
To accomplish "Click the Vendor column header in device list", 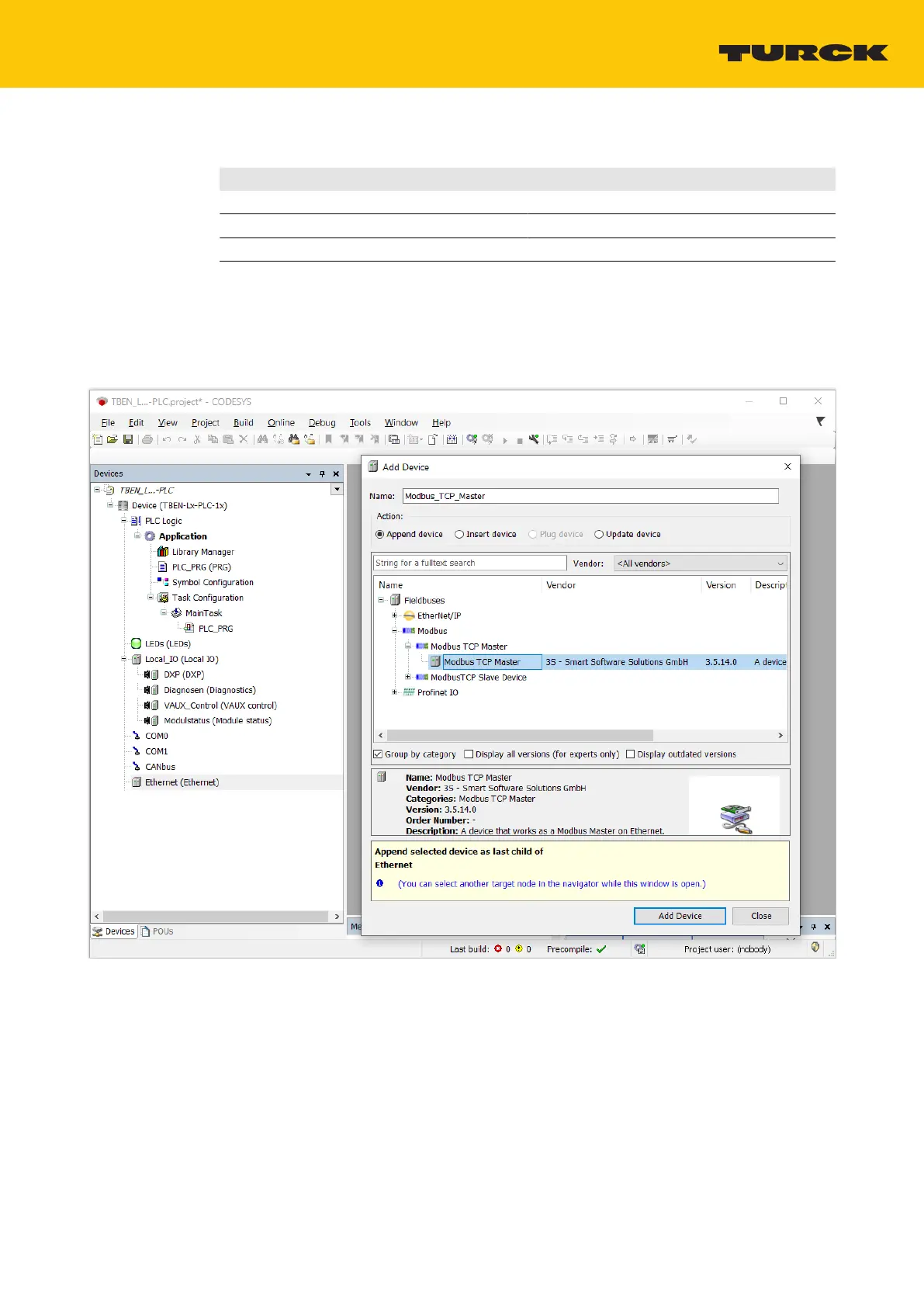I will click(561, 585).
